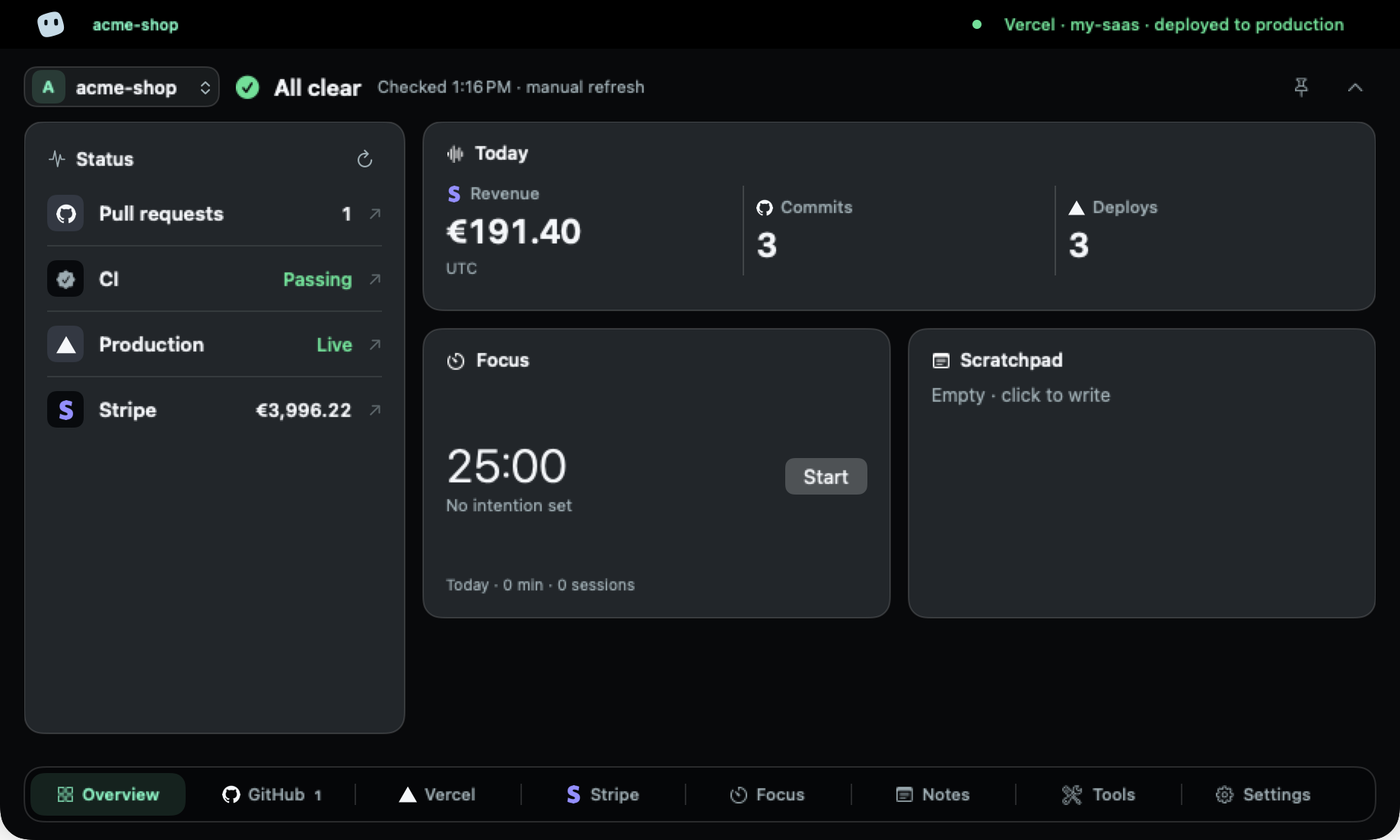Click the CI badge icon

point(65,279)
